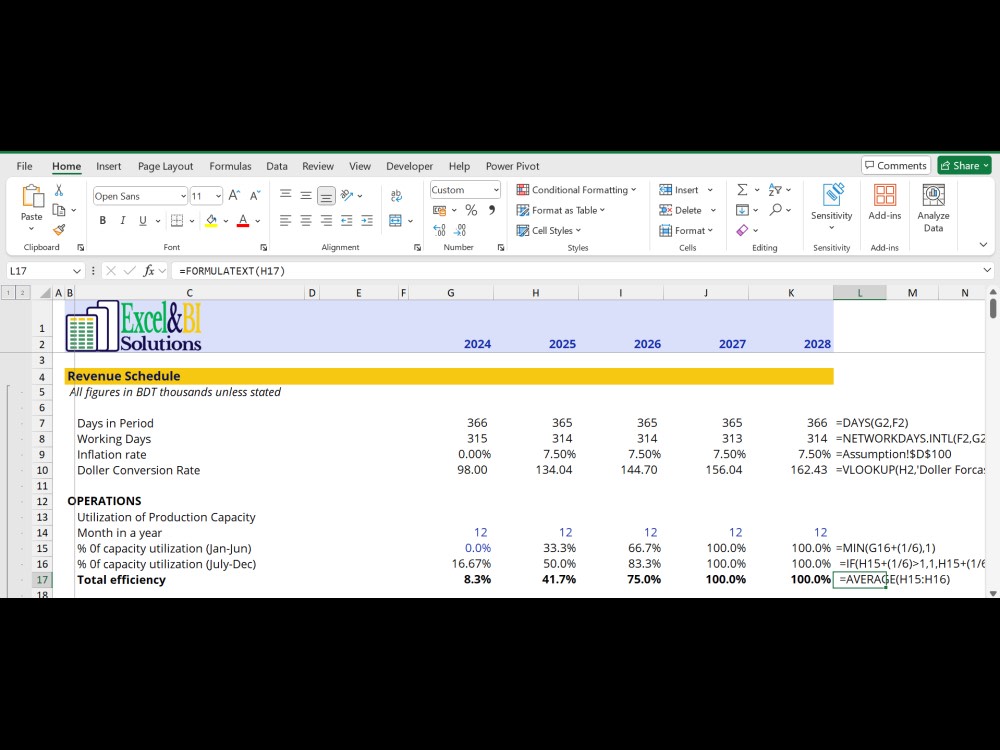1000x750 pixels.
Task: Click the Paste clipboard icon
Action: [x=31, y=196]
